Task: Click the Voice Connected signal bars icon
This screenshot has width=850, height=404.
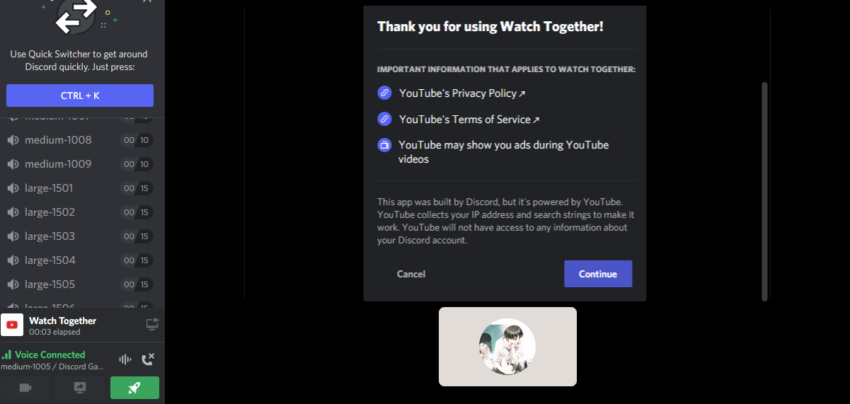Action: pyautogui.click(x=7, y=355)
